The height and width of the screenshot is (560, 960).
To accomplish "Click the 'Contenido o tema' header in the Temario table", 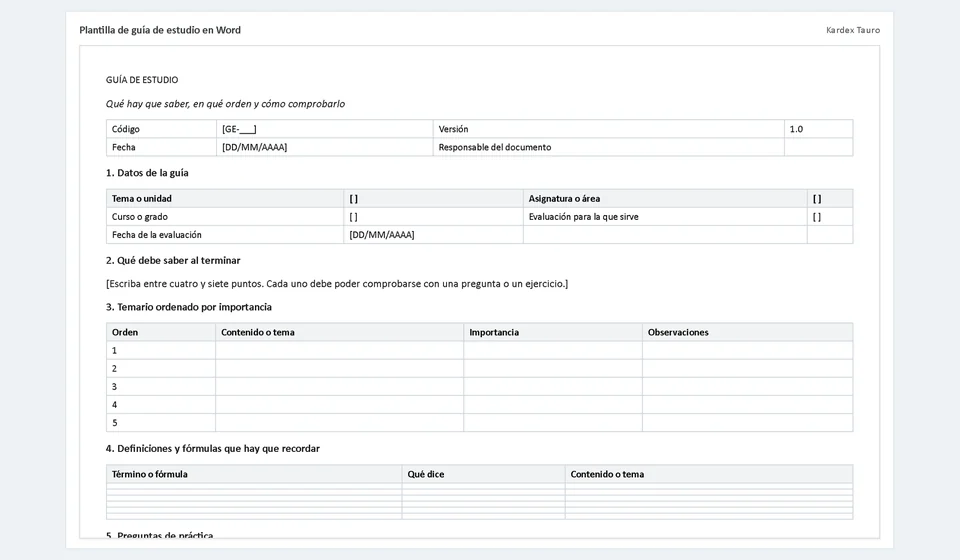I will pyautogui.click(x=339, y=332).
